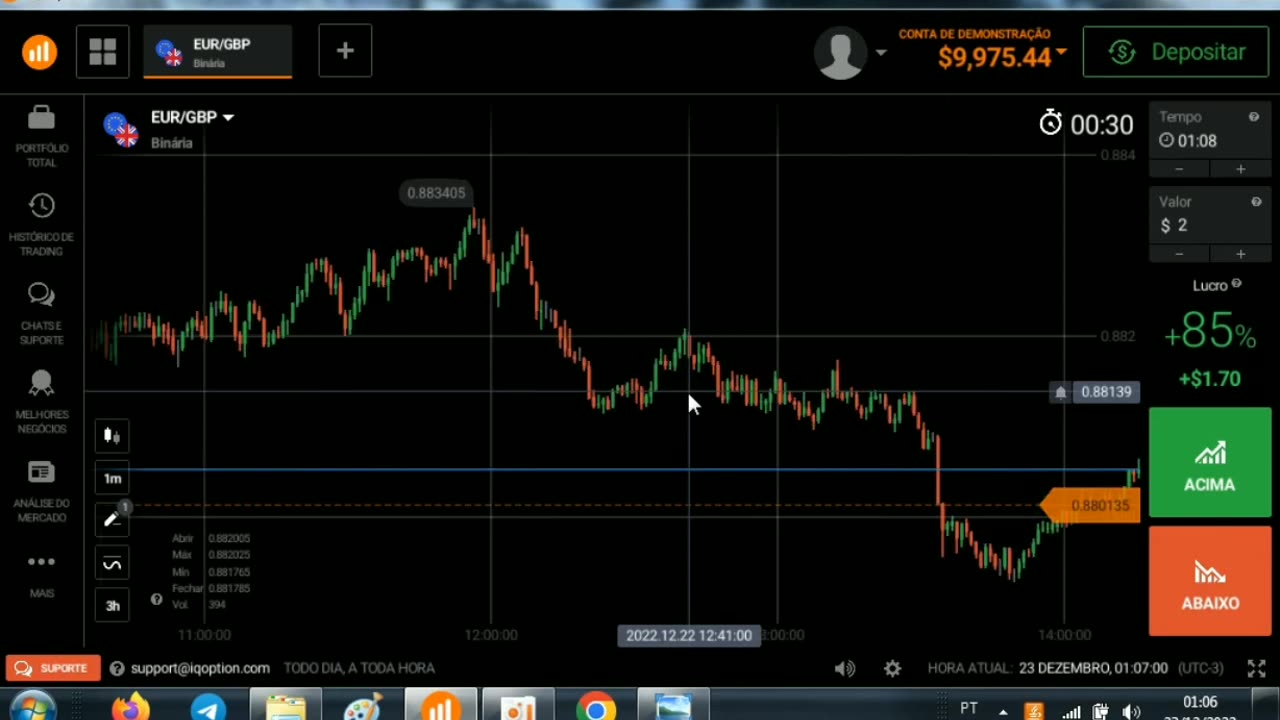Click the Depositar button
Image resolution: width=1280 pixels, height=720 pixels.
(x=1176, y=52)
